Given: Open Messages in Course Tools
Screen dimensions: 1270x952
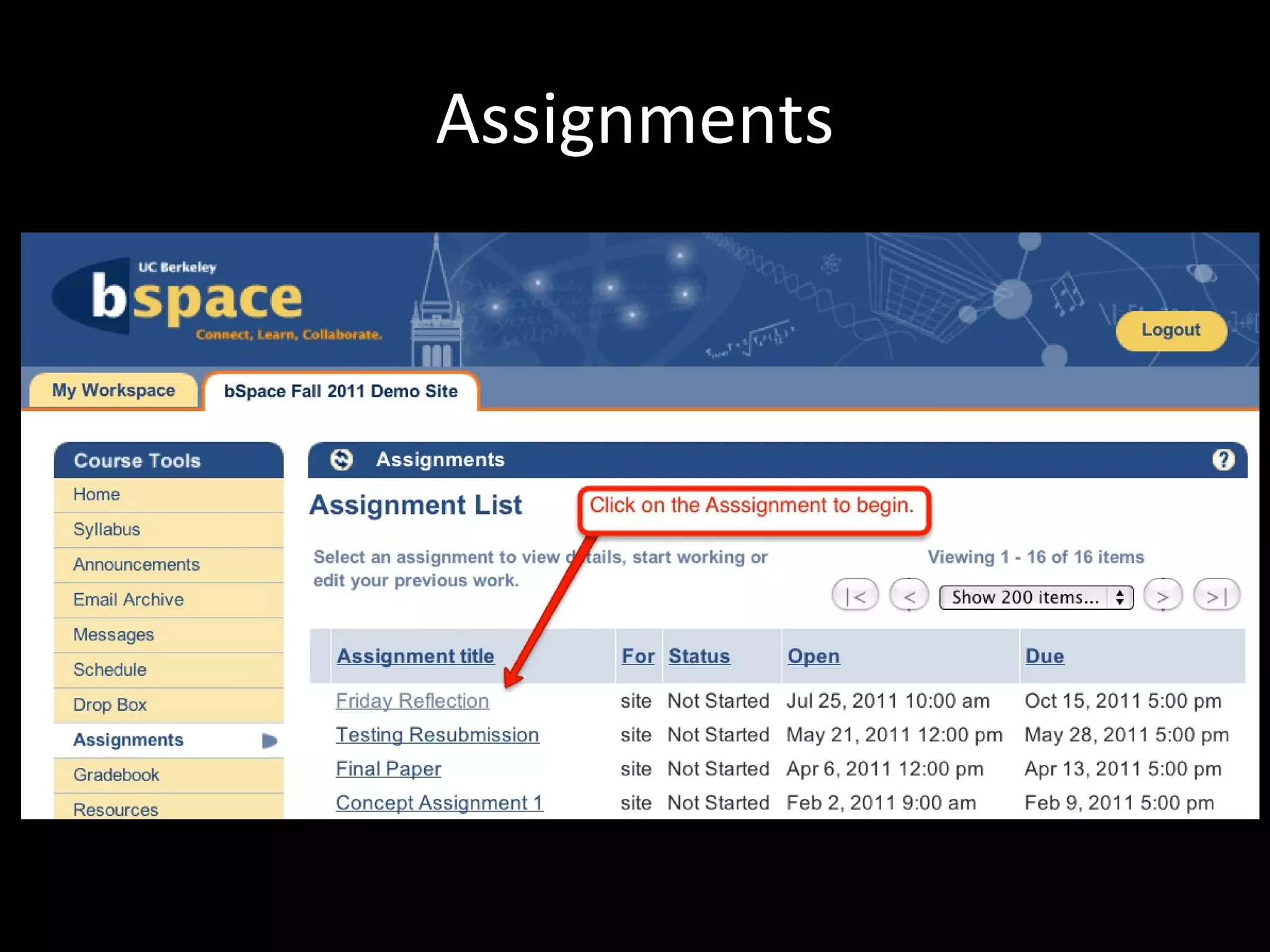Looking at the screenshot, I should tap(169, 635).
